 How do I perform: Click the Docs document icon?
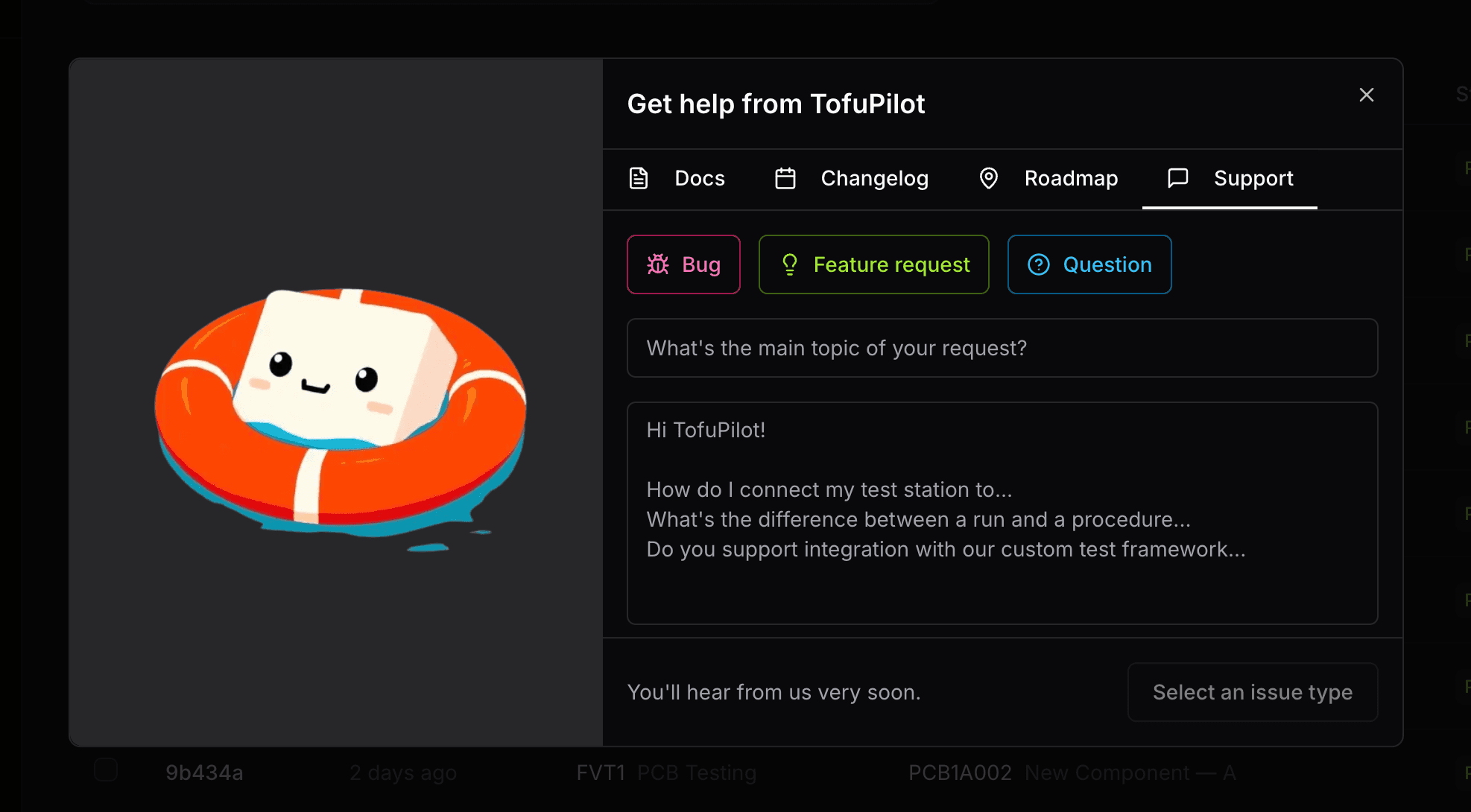(x=639, y=178)
